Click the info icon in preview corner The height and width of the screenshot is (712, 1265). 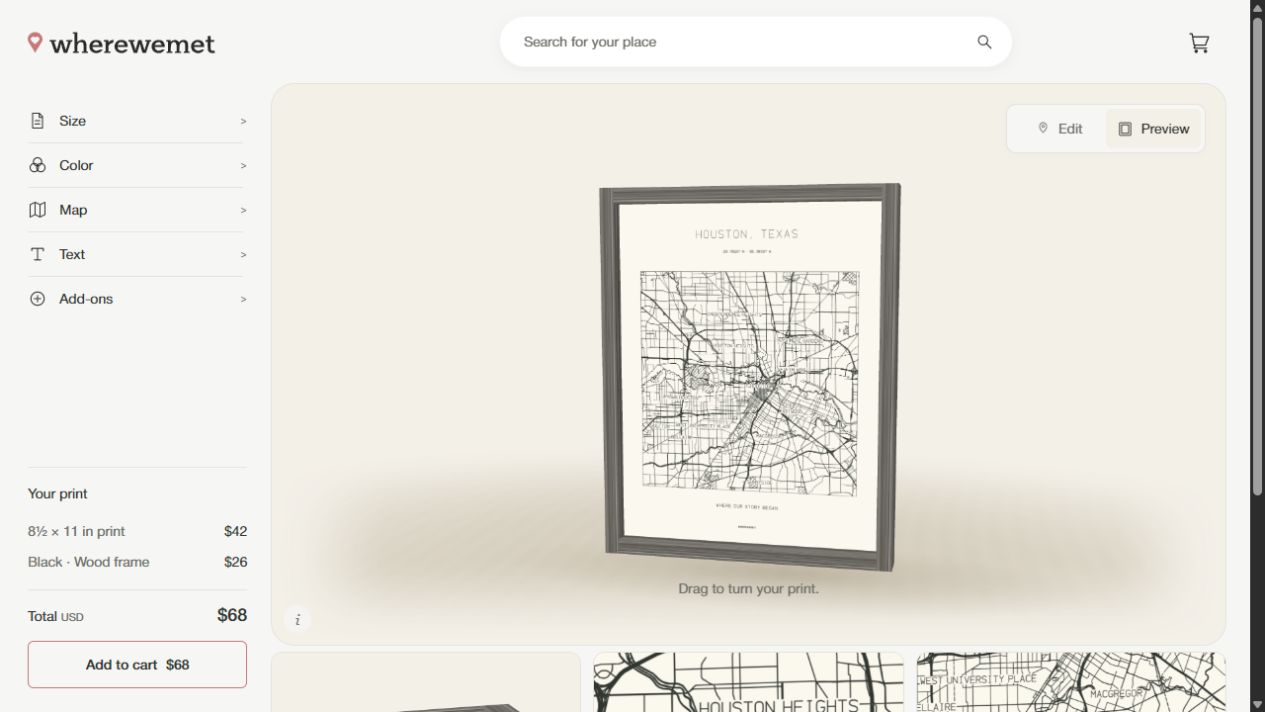point(297,620)
